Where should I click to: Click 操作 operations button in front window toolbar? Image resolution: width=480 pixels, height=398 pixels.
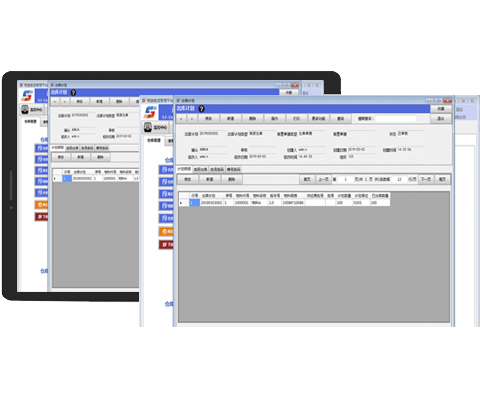(x=274, y=119)
